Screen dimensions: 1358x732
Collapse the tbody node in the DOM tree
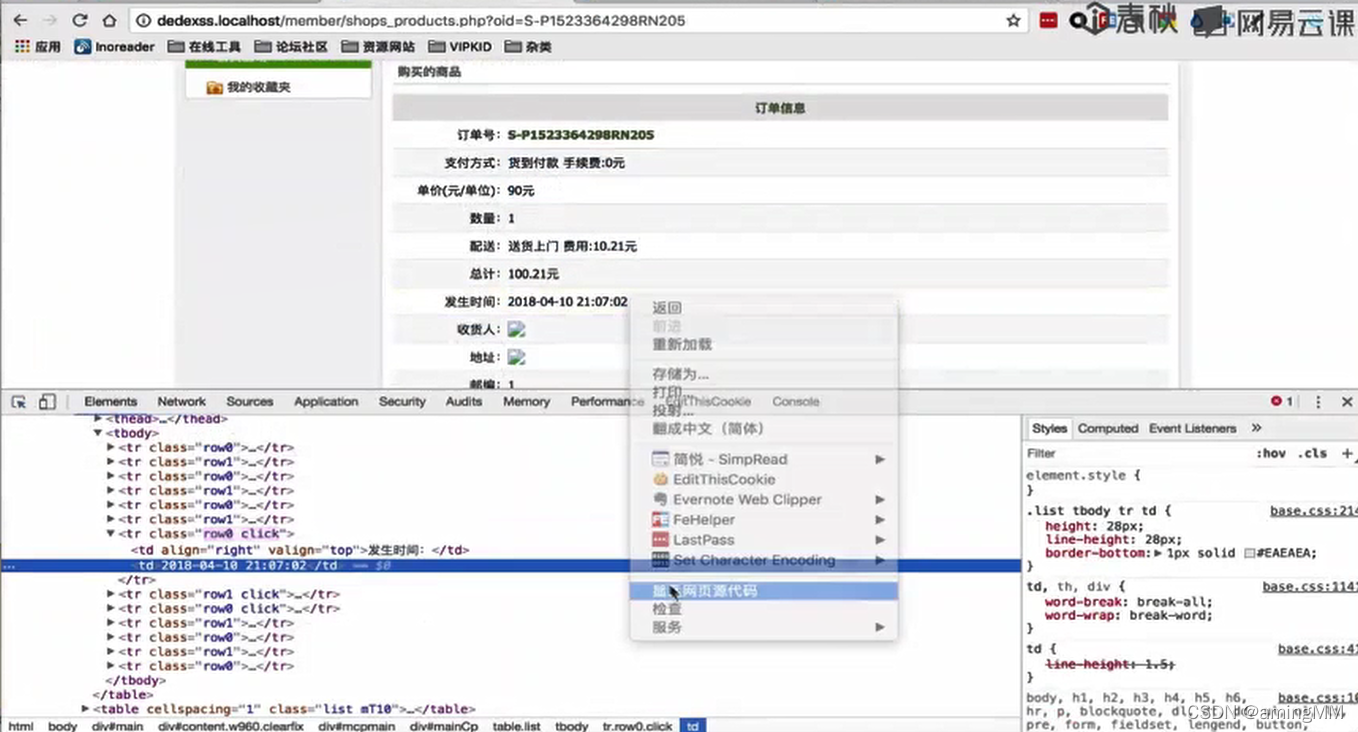(98, 433)
